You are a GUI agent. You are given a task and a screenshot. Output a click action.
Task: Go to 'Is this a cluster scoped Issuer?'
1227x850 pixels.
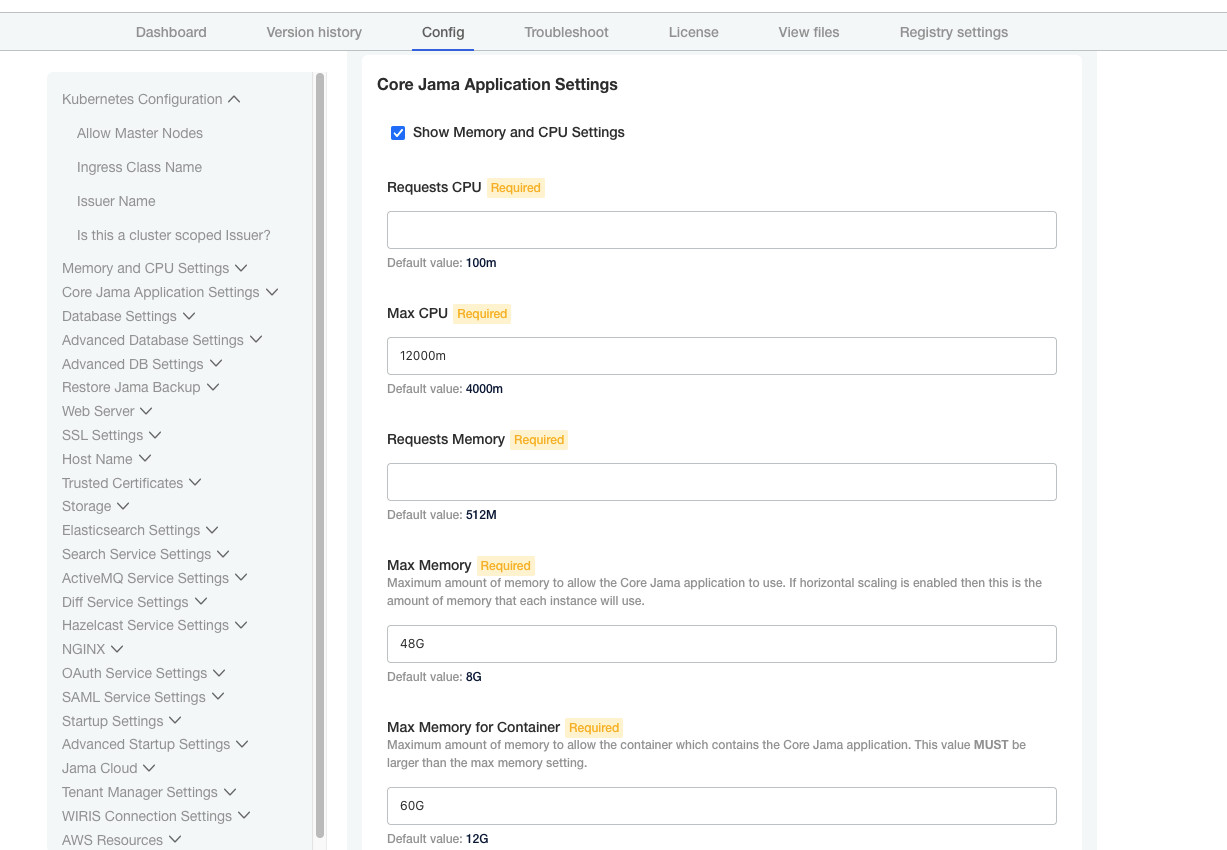coord(174,235)
